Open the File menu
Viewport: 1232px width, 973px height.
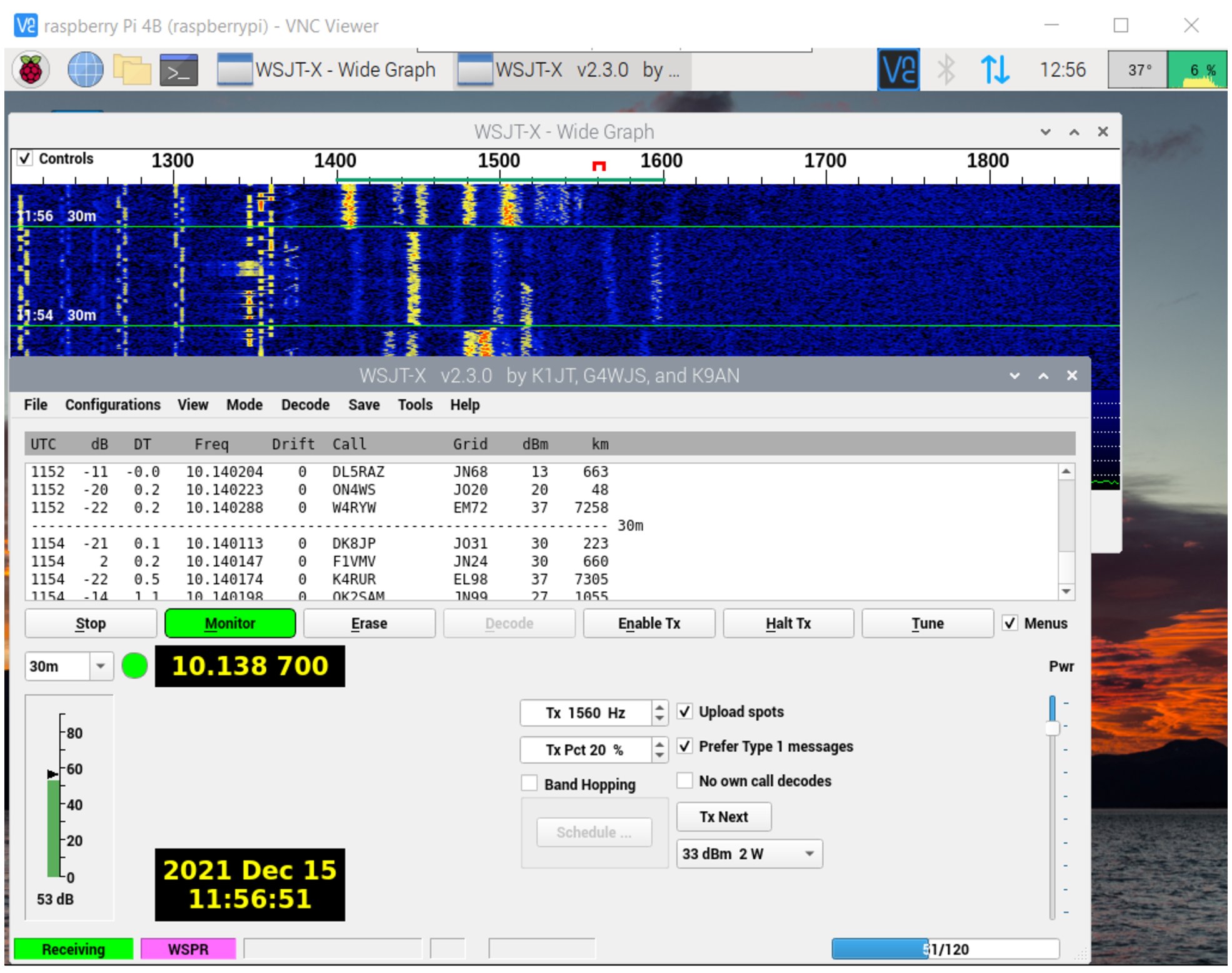point(36,405)
